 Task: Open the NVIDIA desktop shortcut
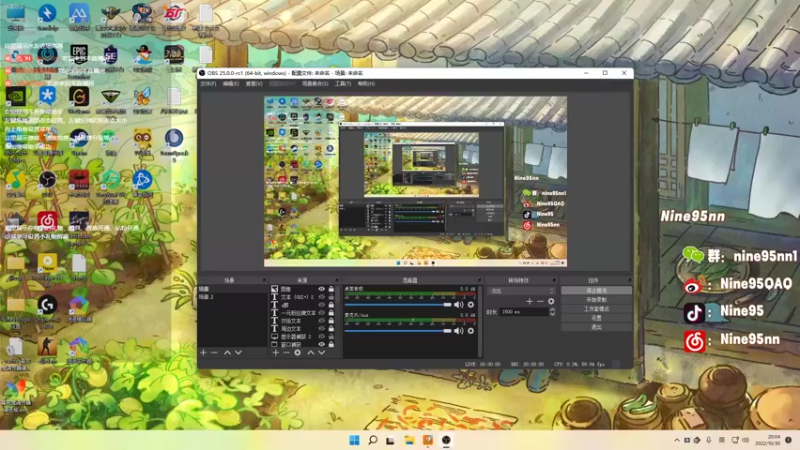click(16, 99)
